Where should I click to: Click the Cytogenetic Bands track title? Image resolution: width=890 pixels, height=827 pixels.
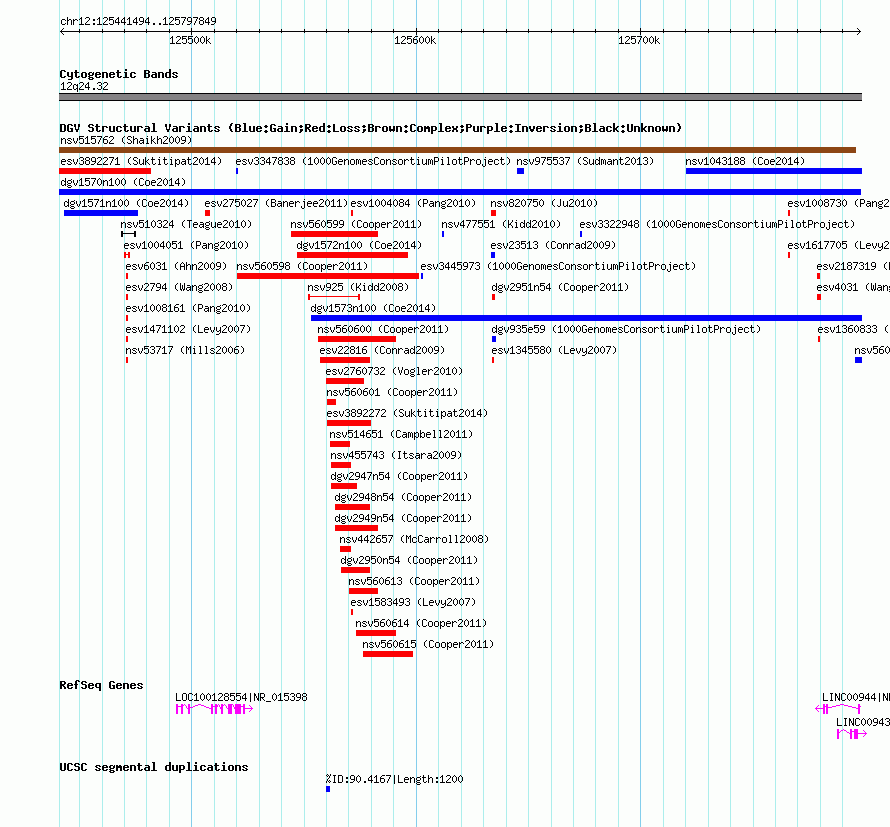[x=119, y=74]
